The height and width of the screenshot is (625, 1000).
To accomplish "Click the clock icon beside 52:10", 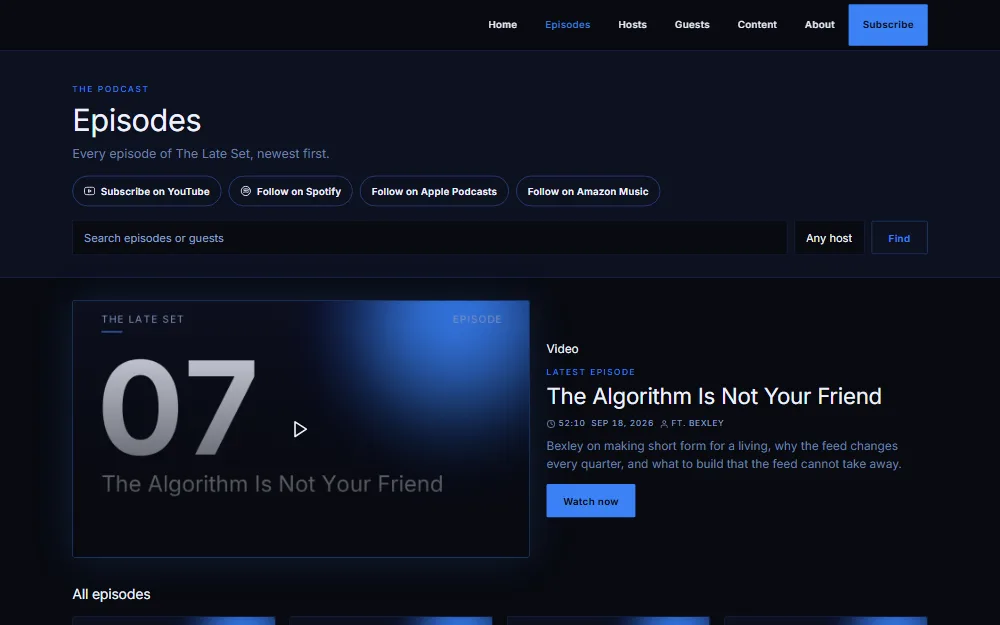I will pyautogui.click(x=551, y=423).
